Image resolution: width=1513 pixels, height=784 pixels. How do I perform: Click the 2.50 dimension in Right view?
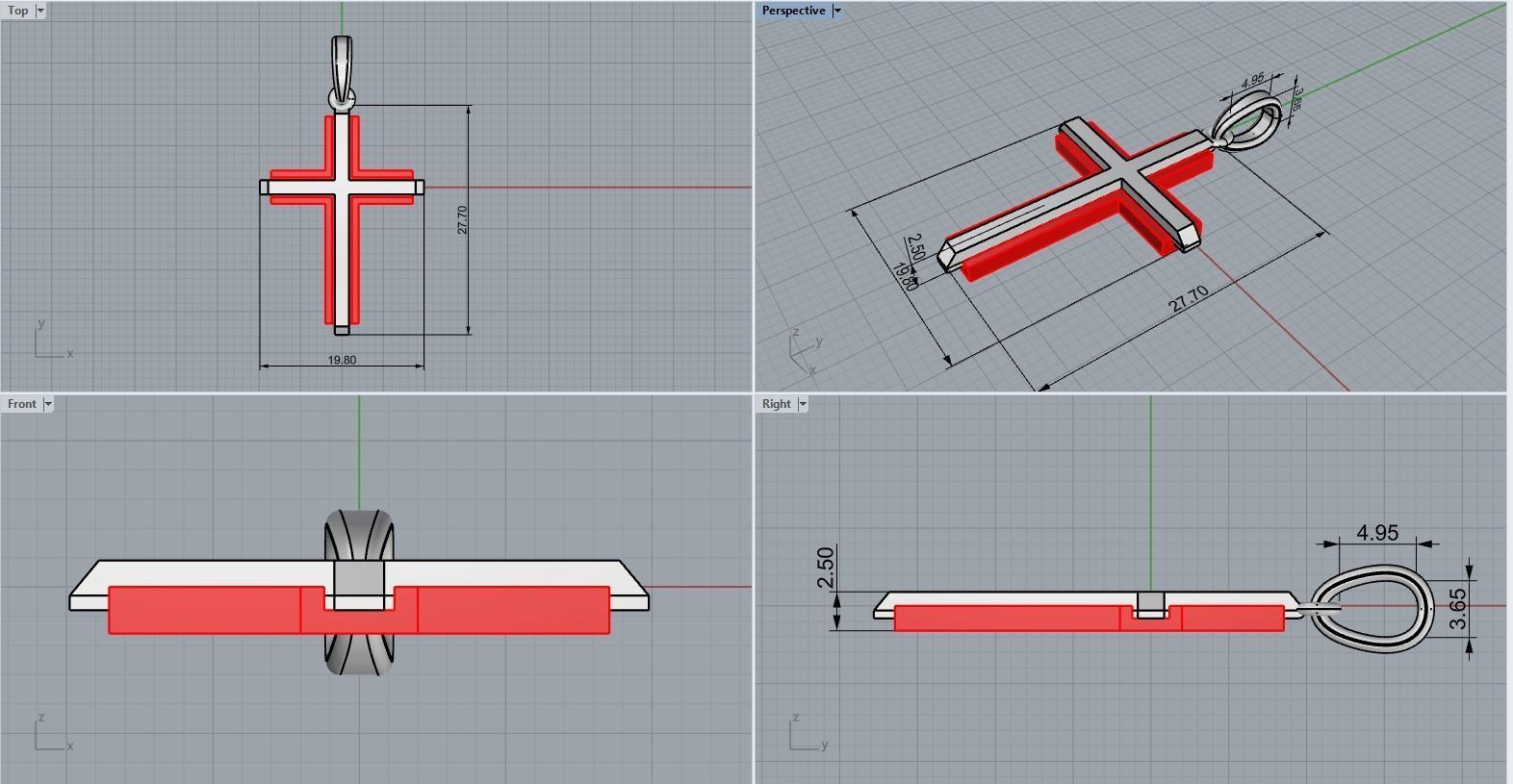coord(825,568)
